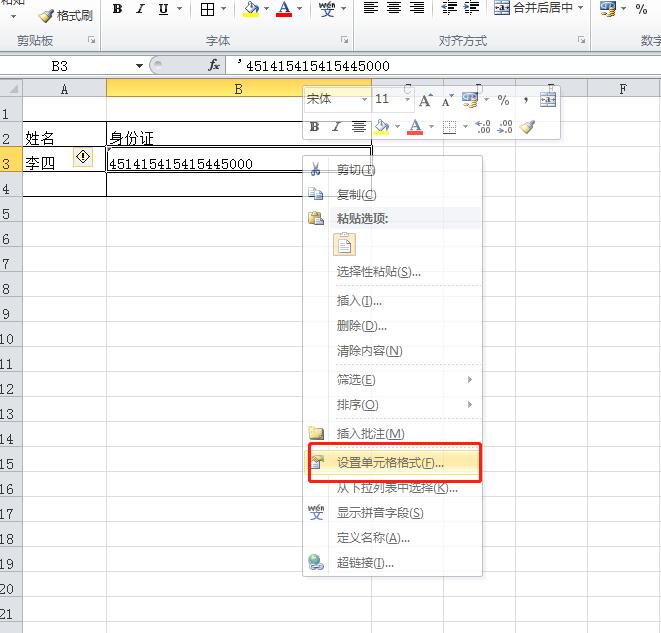Click mini toolbar font color A icon
The image size is (661, 633).
(x=415, y=127)
